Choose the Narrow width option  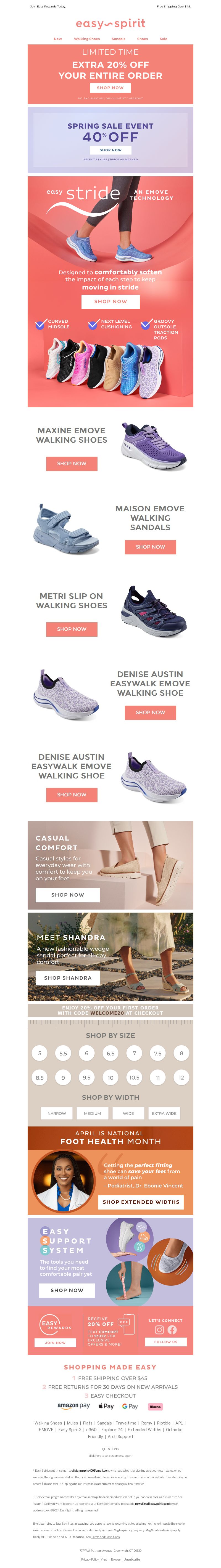(x=57, y=1113)
